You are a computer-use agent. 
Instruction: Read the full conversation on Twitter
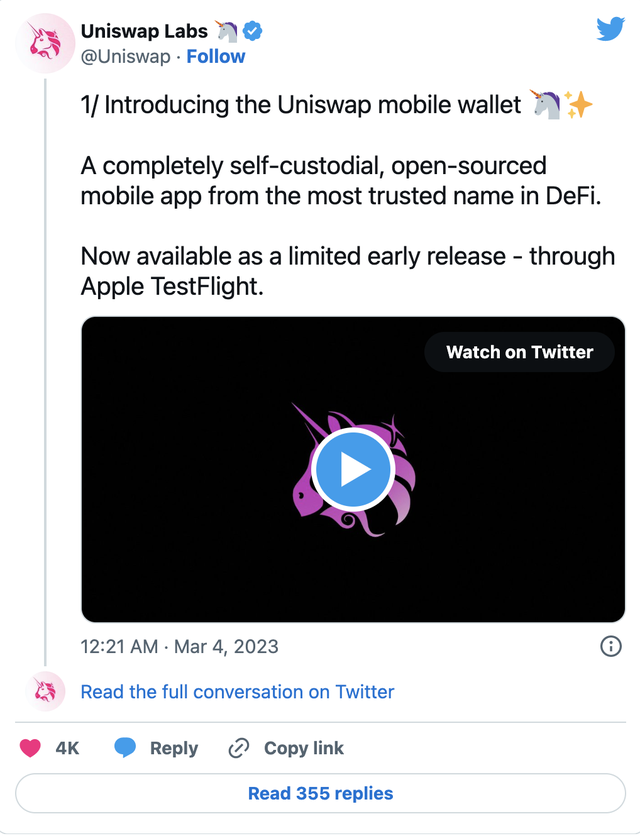click(x=237, y=691)
